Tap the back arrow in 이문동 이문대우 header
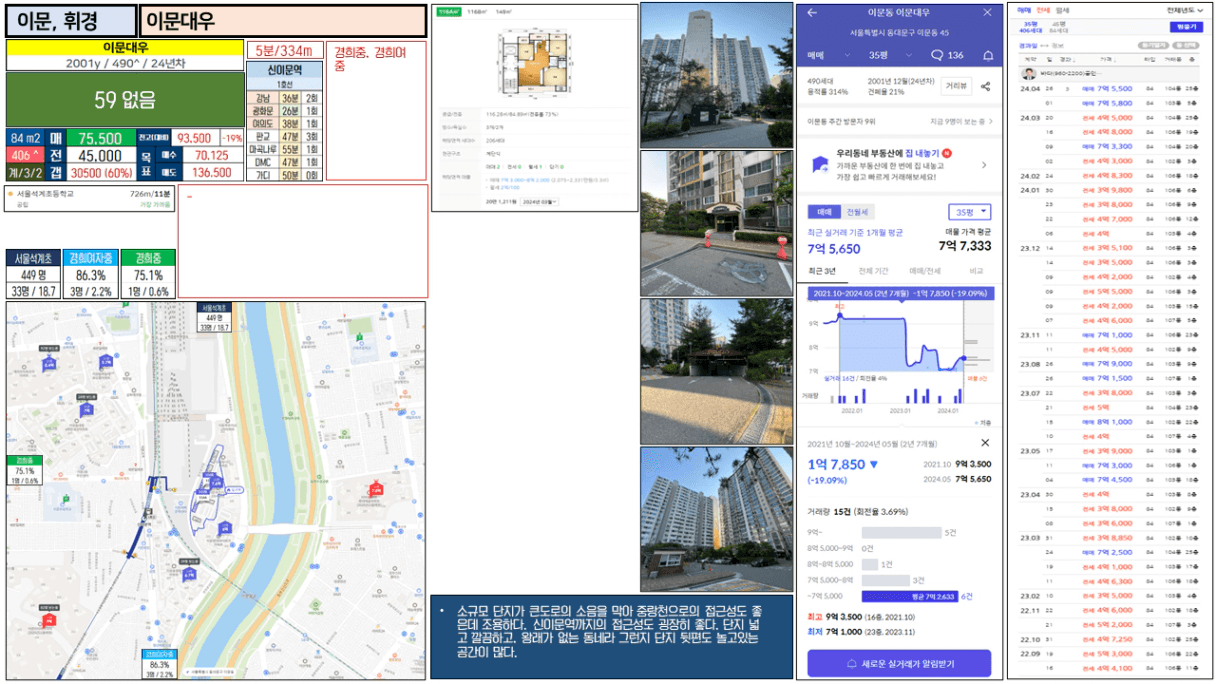Screen dimensions: 1216x684 (811, 13)
